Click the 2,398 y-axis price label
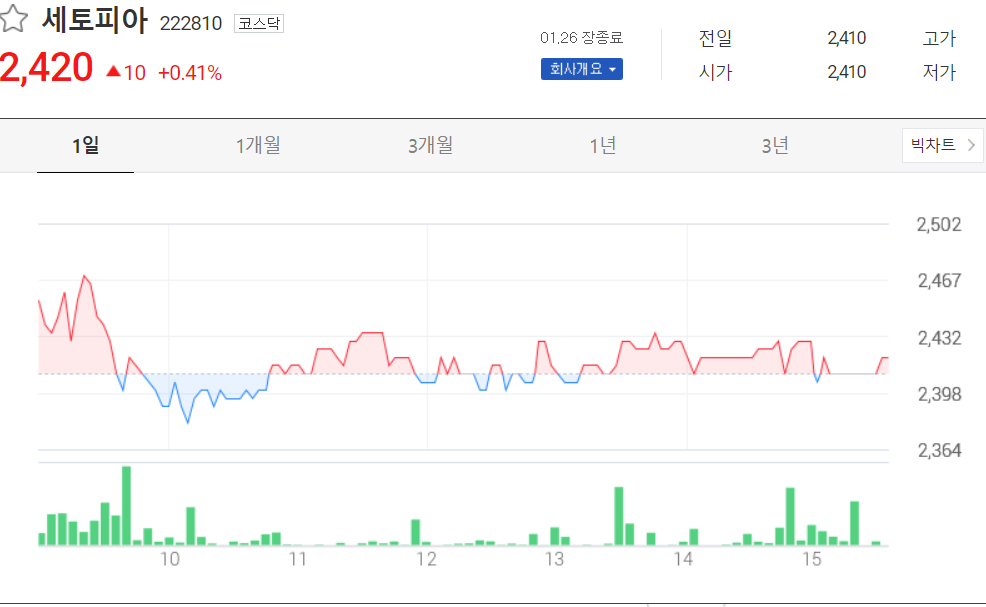 [939, 394]
